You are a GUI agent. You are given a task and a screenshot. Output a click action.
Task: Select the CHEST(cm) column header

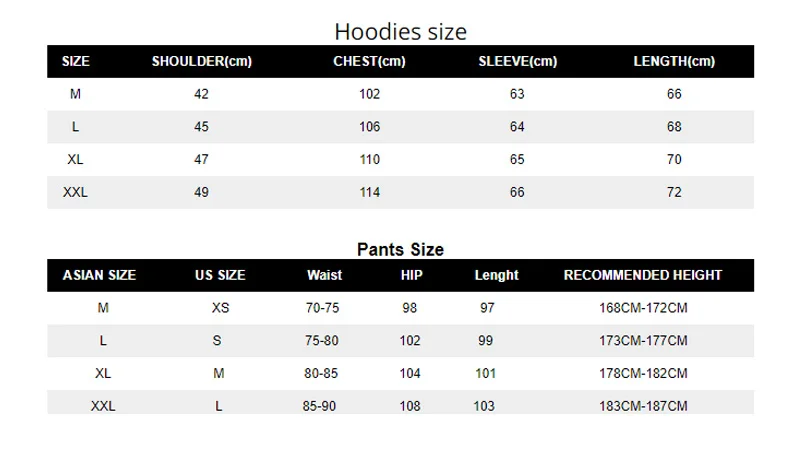click(x=369, y=61)
